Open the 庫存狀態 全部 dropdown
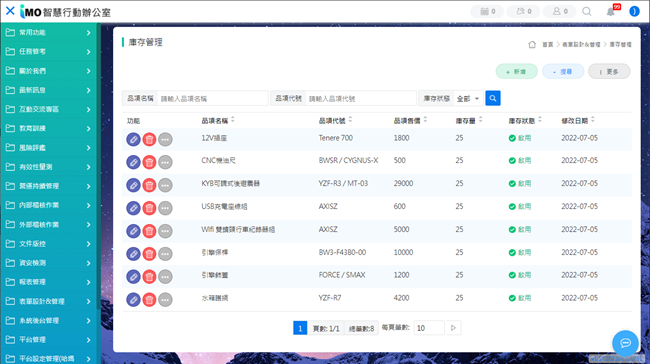 [x=468, y=99]
